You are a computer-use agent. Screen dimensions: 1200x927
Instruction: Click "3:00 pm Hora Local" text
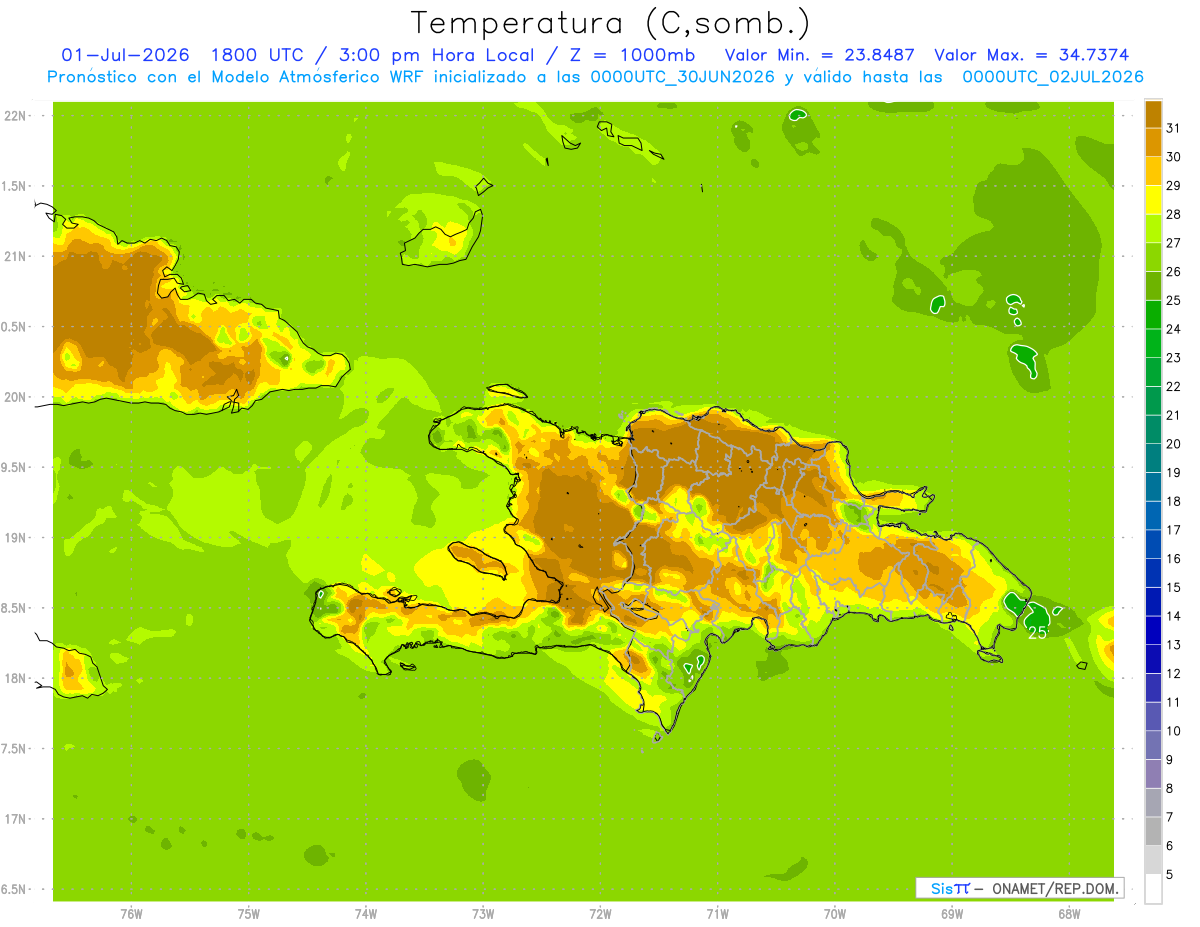433,55
